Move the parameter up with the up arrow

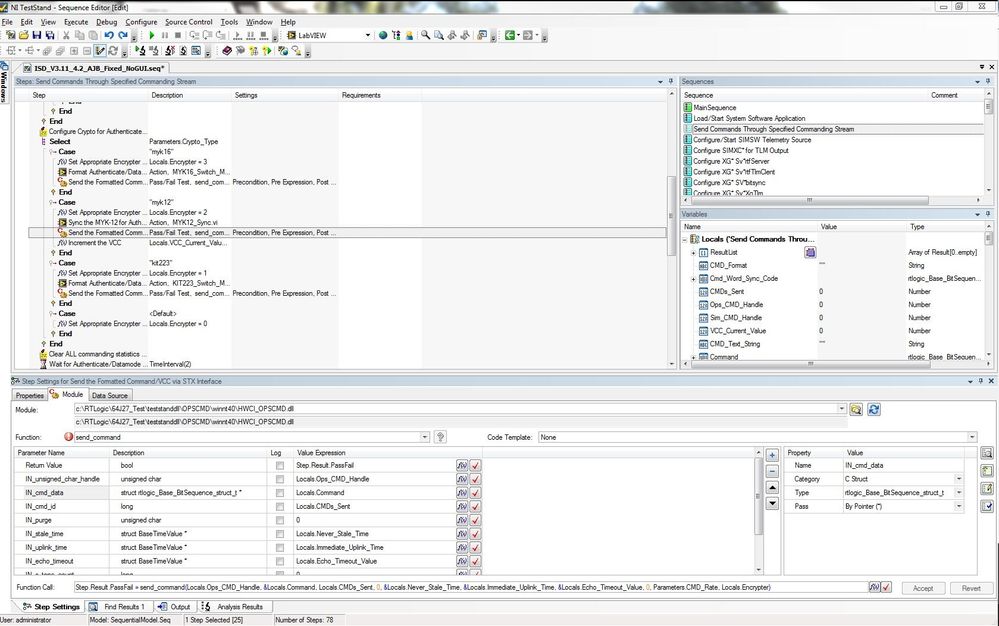[772, 488]
